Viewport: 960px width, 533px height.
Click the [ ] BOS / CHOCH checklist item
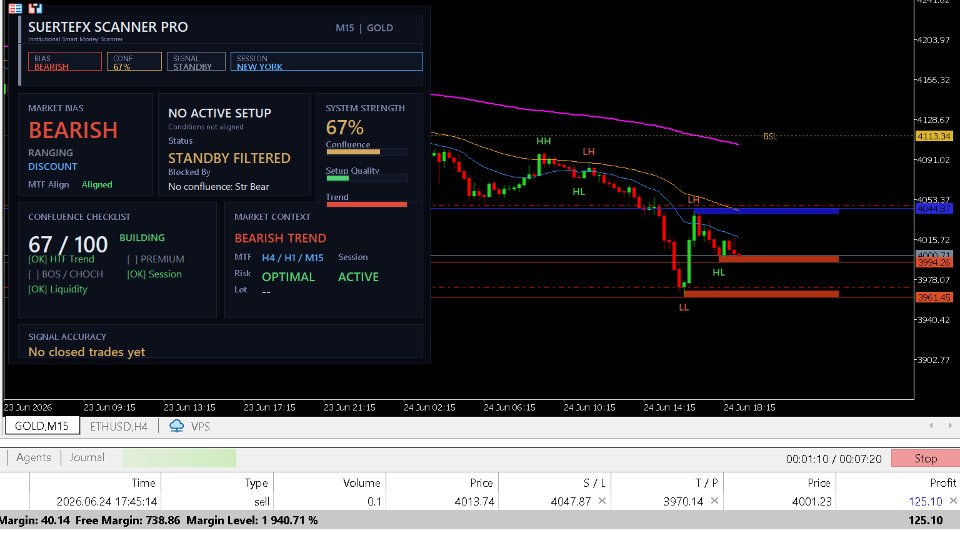pyautogui.click(x=66, y=274)
